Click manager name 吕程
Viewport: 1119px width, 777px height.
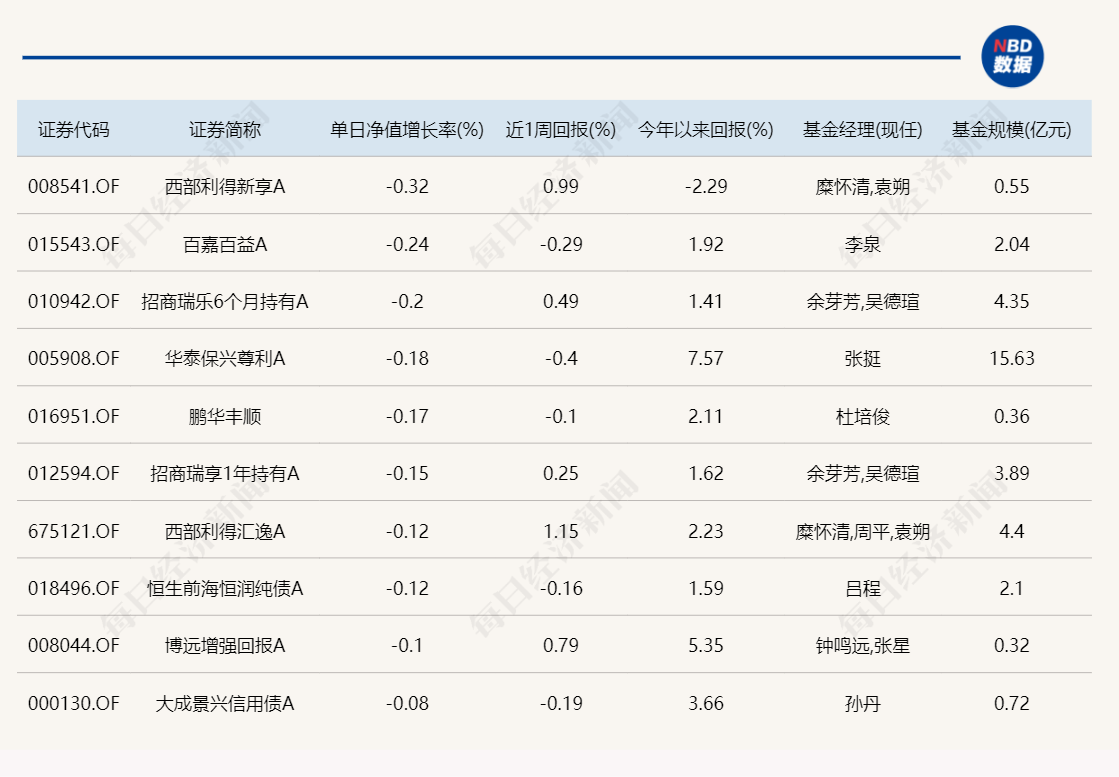click(863, 589)
